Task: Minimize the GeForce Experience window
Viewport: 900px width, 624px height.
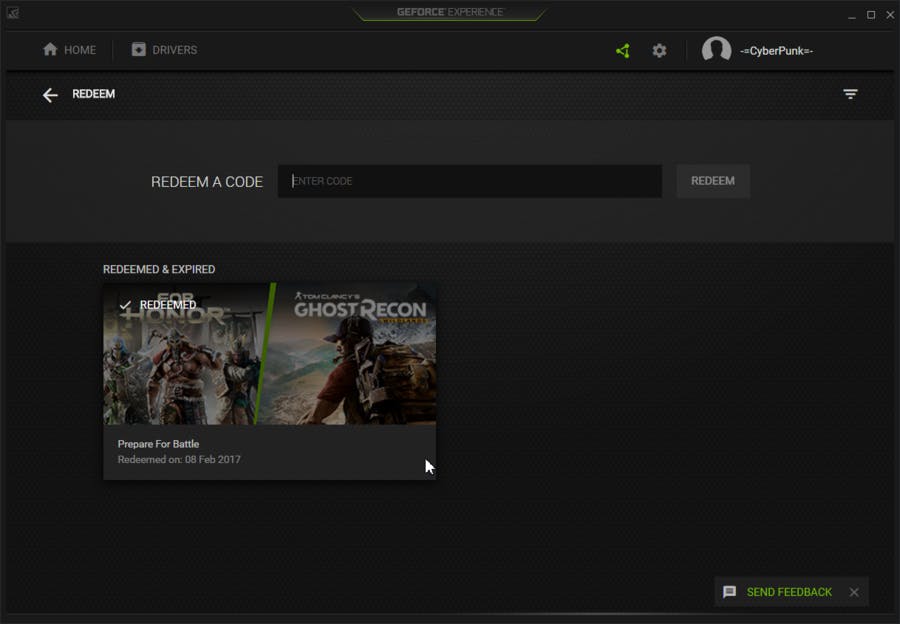Action: [851, 14]
